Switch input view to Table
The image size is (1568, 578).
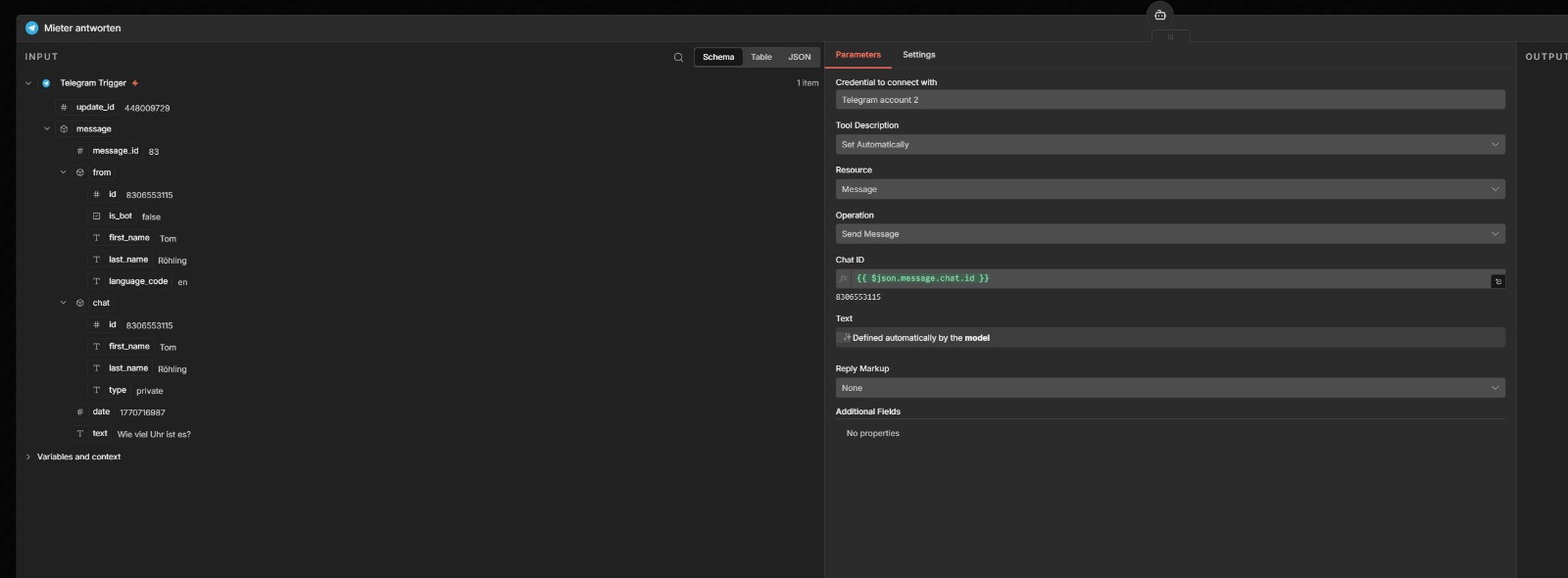(761, 57)
